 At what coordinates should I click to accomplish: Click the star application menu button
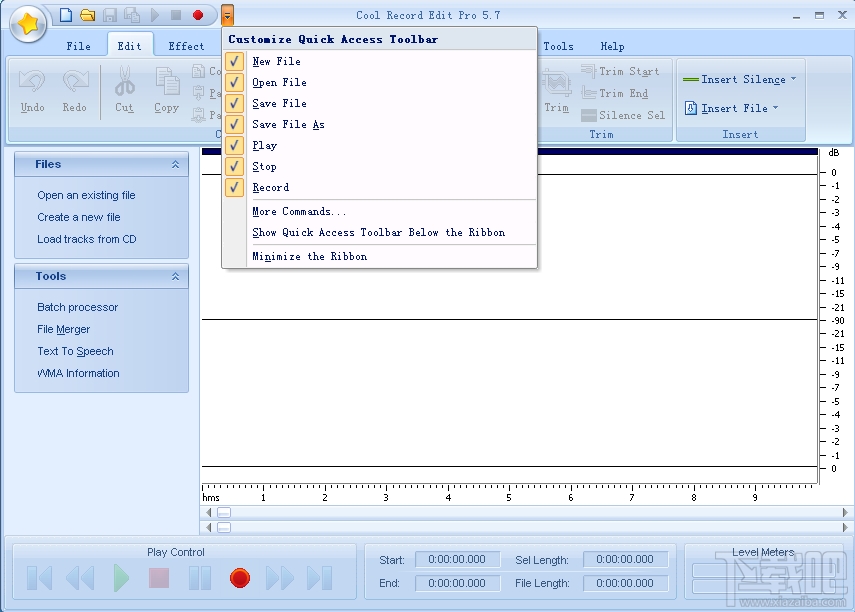(x=28, y=23)
